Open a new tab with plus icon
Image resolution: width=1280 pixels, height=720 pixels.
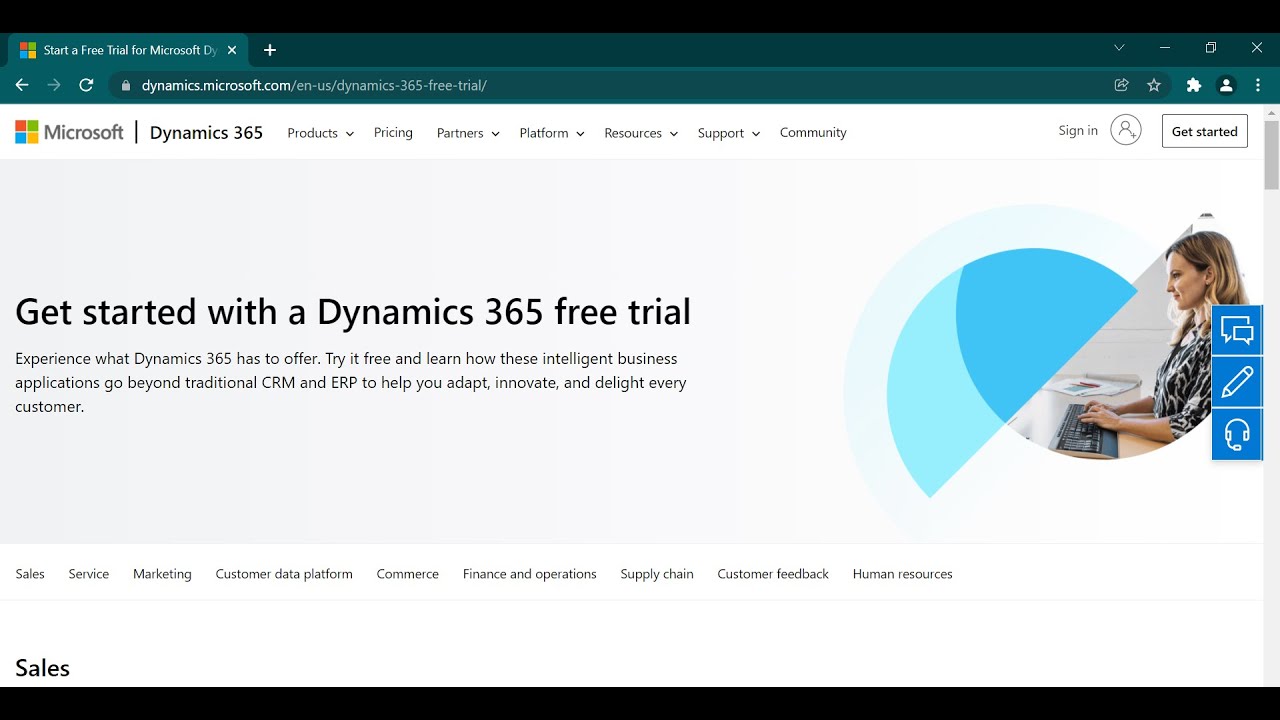coord(269,50)
